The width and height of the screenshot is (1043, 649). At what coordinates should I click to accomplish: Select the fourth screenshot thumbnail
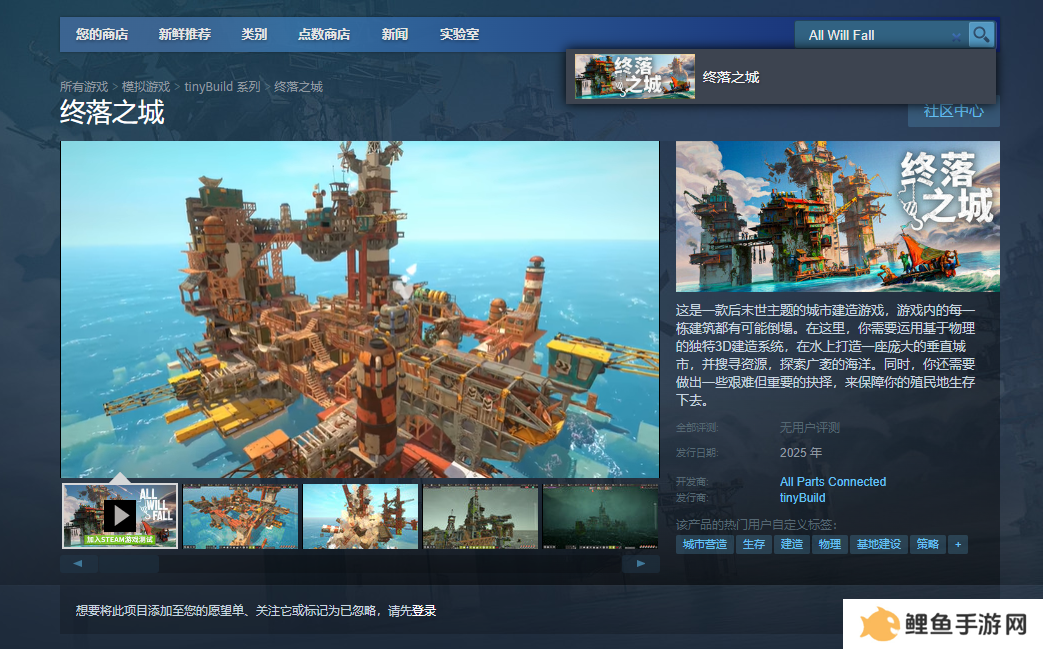480,516
